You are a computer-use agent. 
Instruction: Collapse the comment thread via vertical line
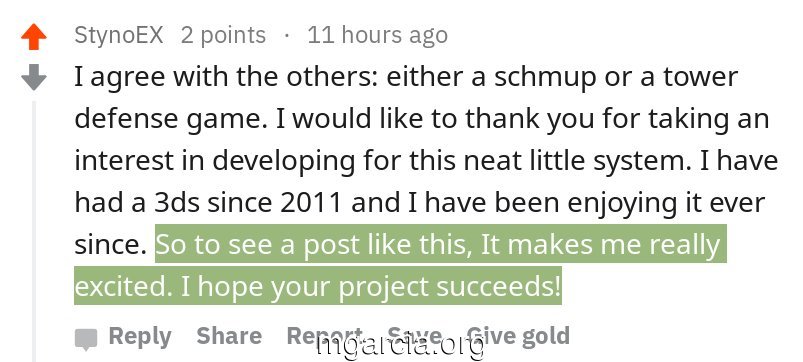34,231
